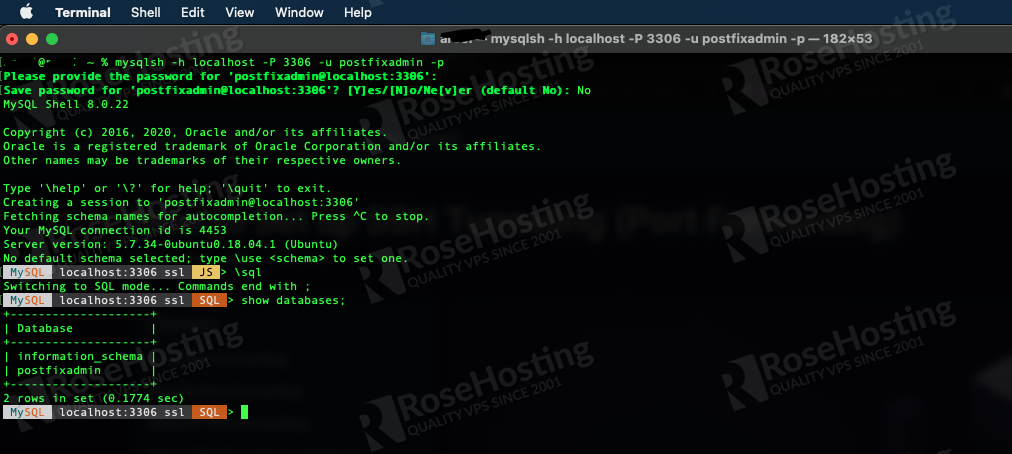1012x454 pixels.
Task: Open the Window menu
Action: point(299,12)
